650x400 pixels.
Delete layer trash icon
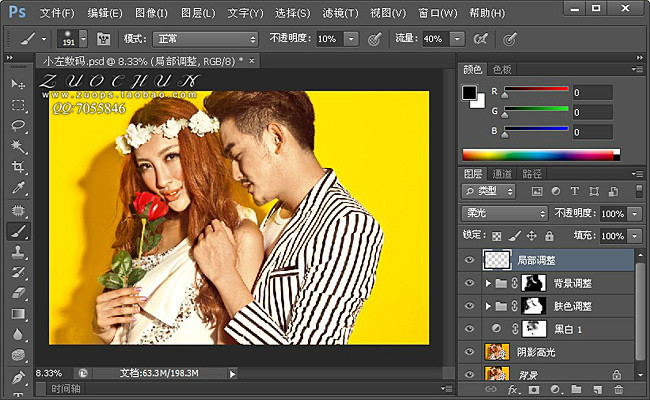[618, 389]
